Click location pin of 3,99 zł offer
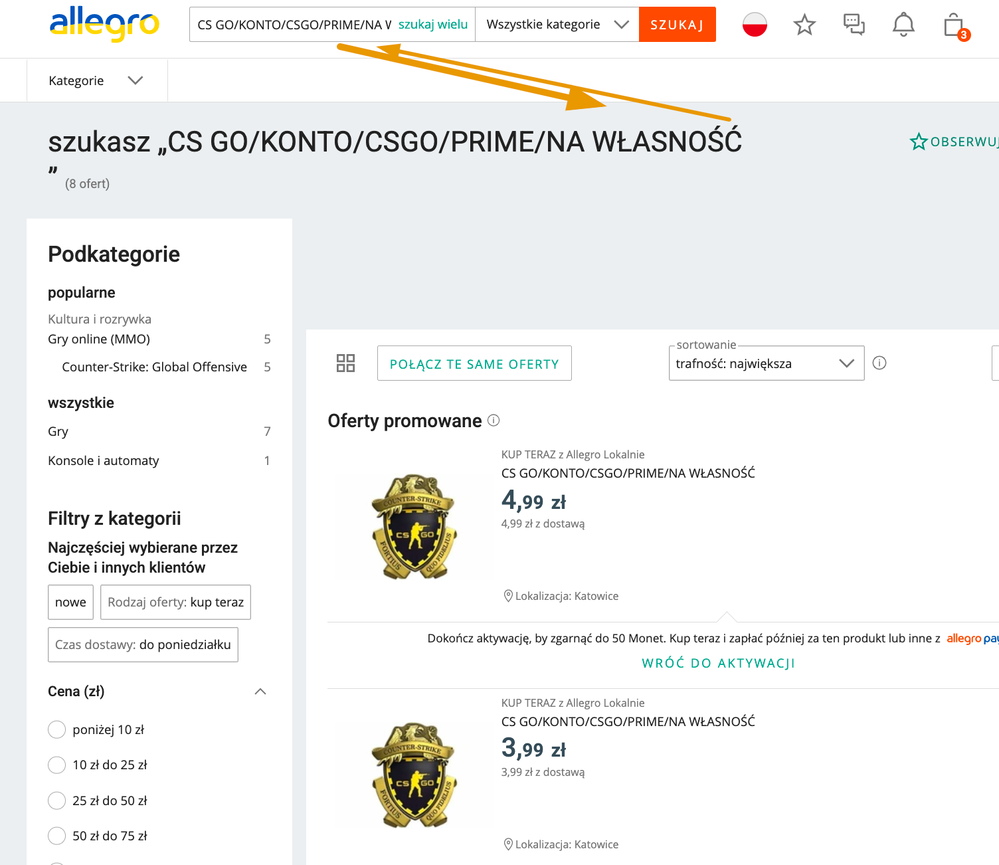 [508, 845]
